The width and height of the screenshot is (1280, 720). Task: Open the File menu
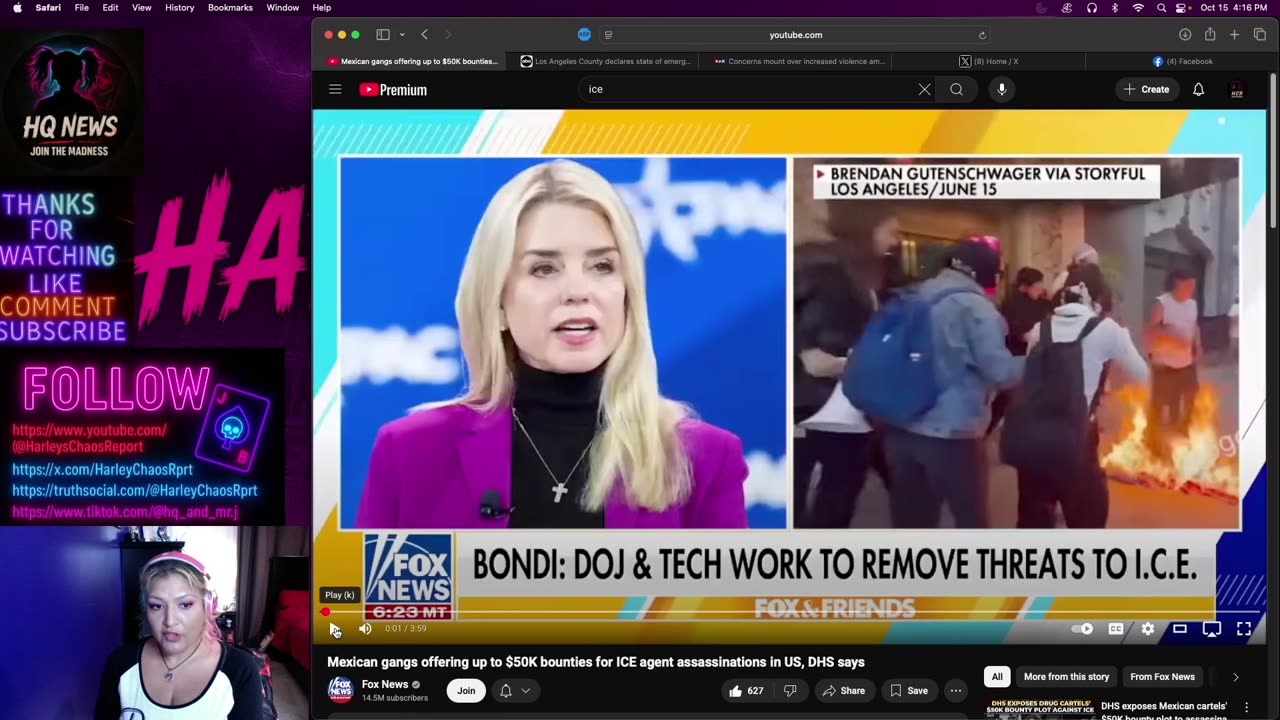click(82, 7)
